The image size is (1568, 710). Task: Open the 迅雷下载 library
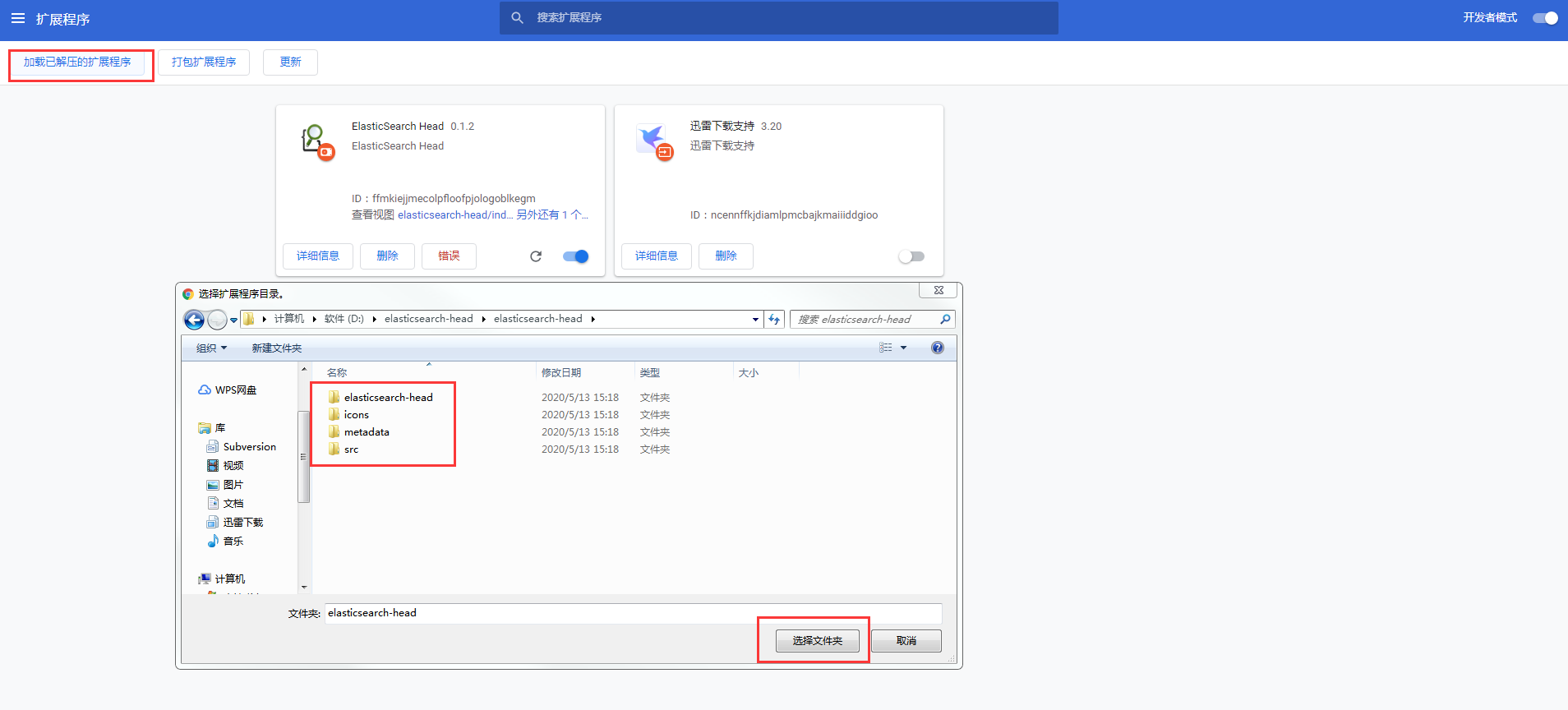point(235,523)
